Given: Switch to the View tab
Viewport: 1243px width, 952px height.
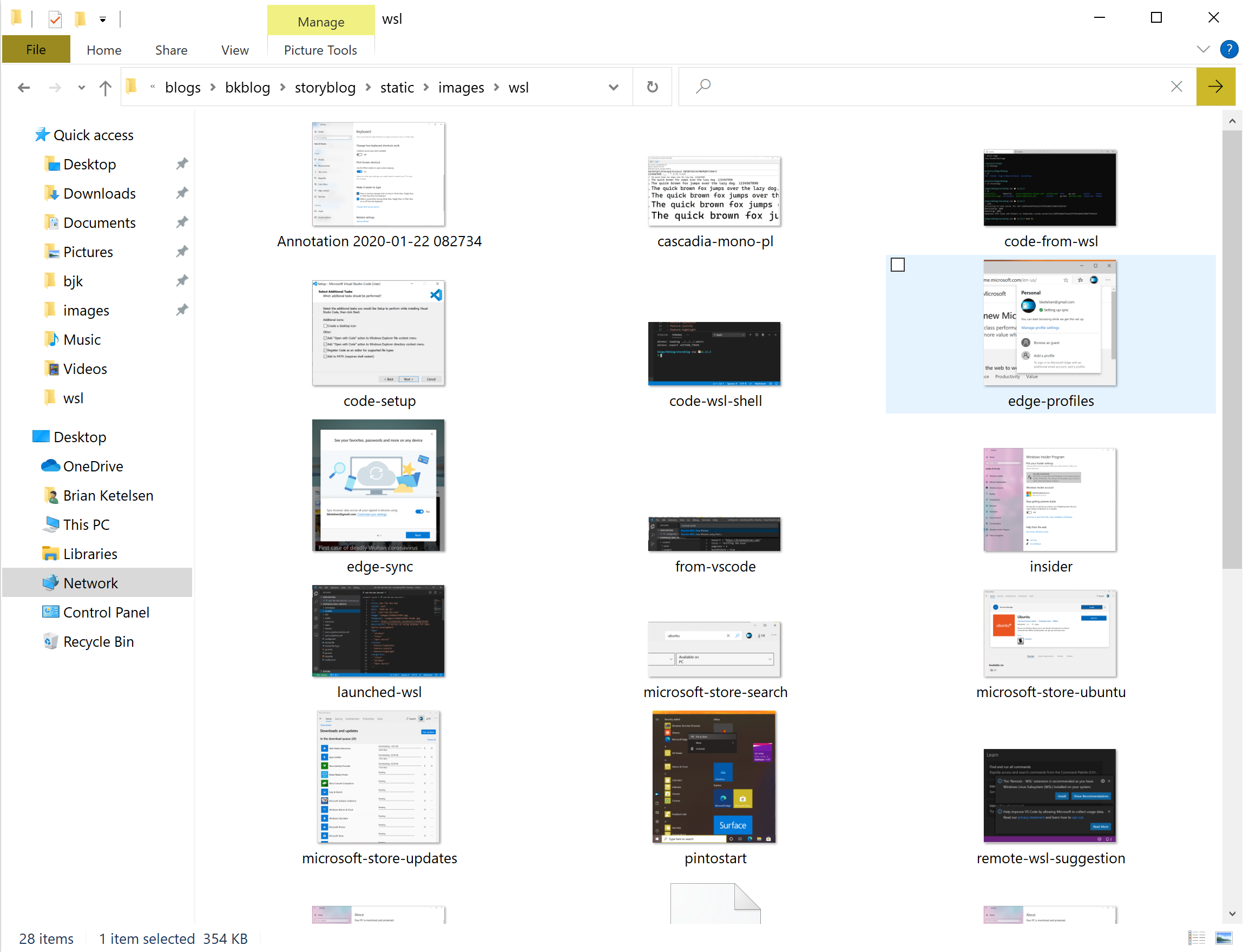Looking at the screenshot, I should (234, 50).
